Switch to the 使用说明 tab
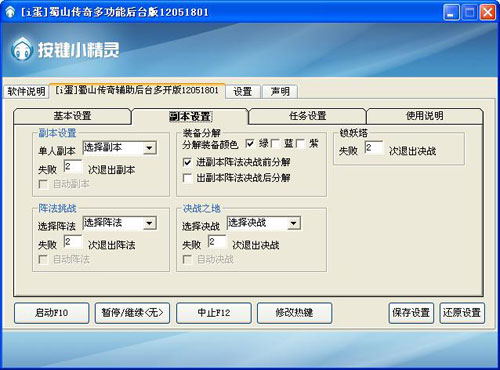Screen dimensions: 500x370 pos(424,116)
